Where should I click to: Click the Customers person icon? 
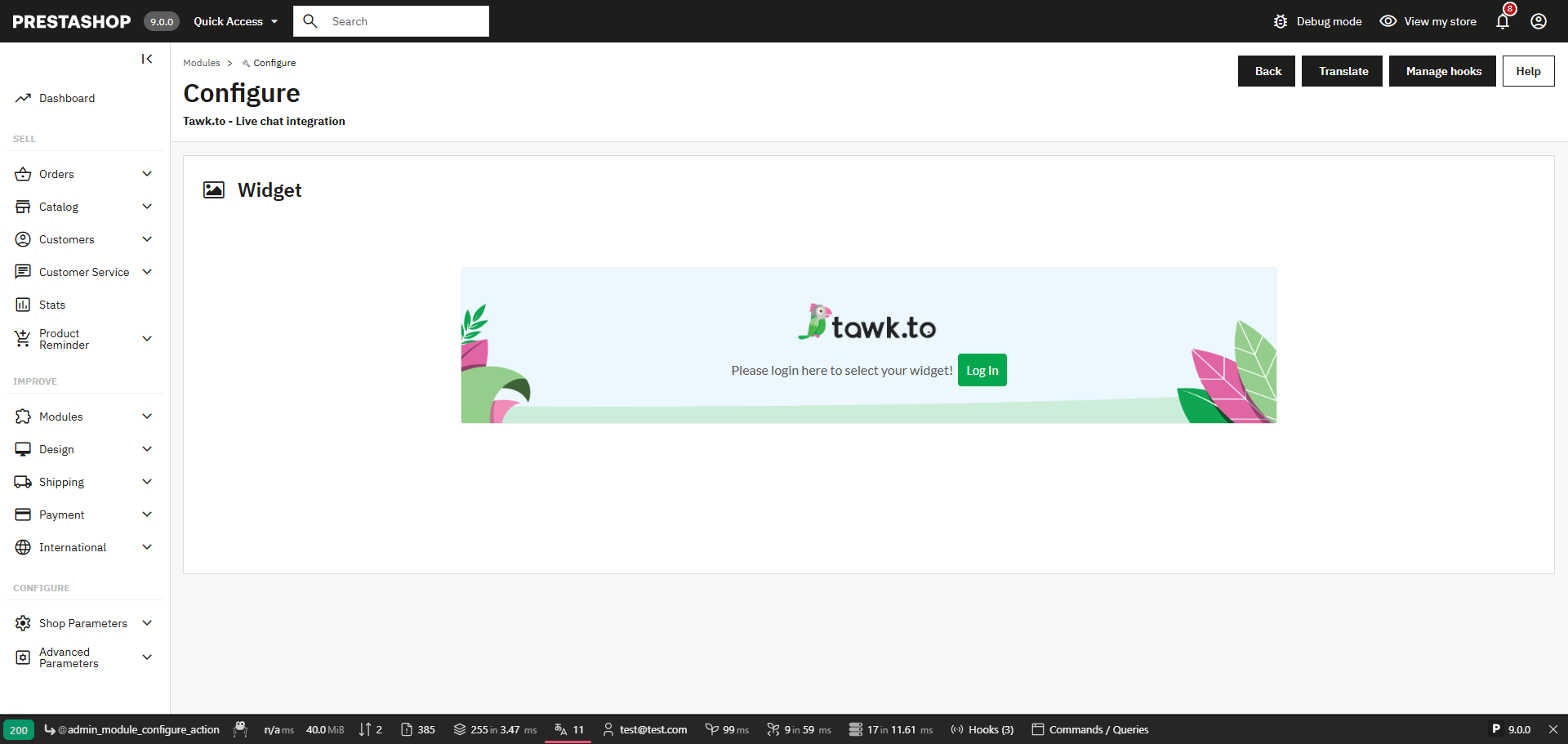coord(23,239)
